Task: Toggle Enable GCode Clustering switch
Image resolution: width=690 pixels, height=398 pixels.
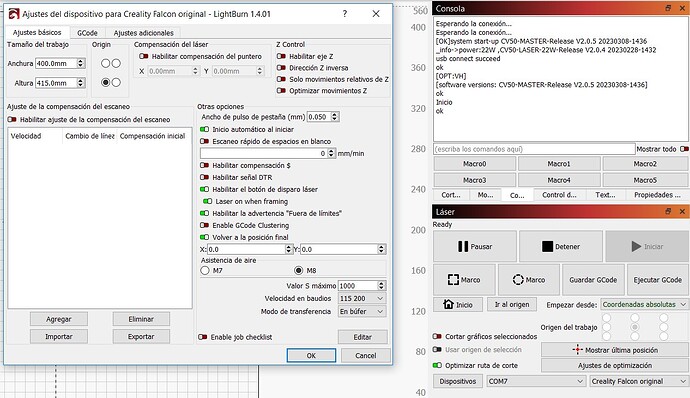Action: tap(204, 225)
